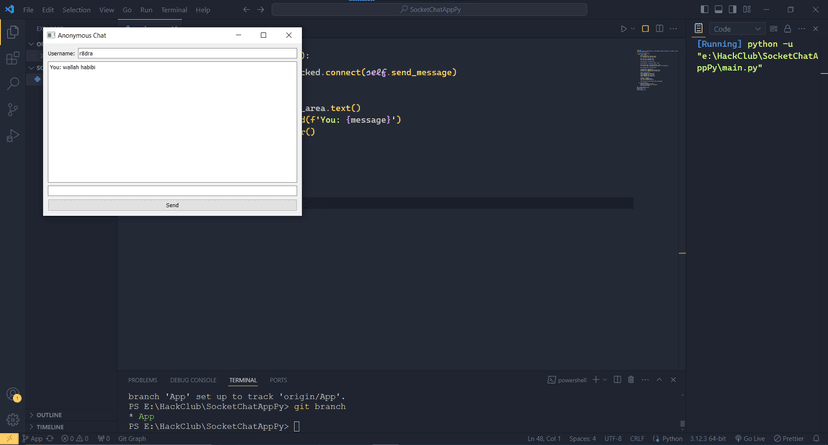This screenshot has width=828, height=445.
Task: Open the Search view magnifier icon
Action: point(13,83)
